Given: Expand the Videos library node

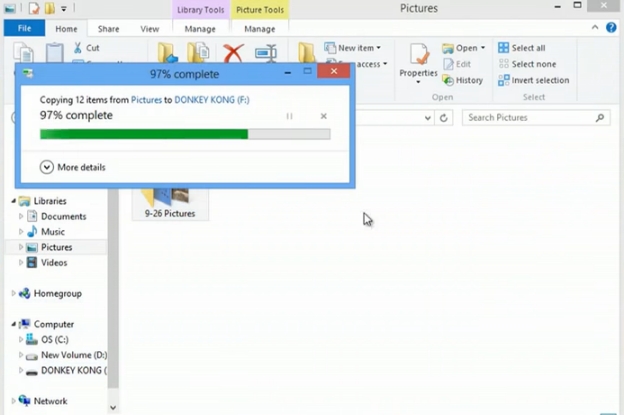Looking at the screenshot, I should click(x=21, y=263).
